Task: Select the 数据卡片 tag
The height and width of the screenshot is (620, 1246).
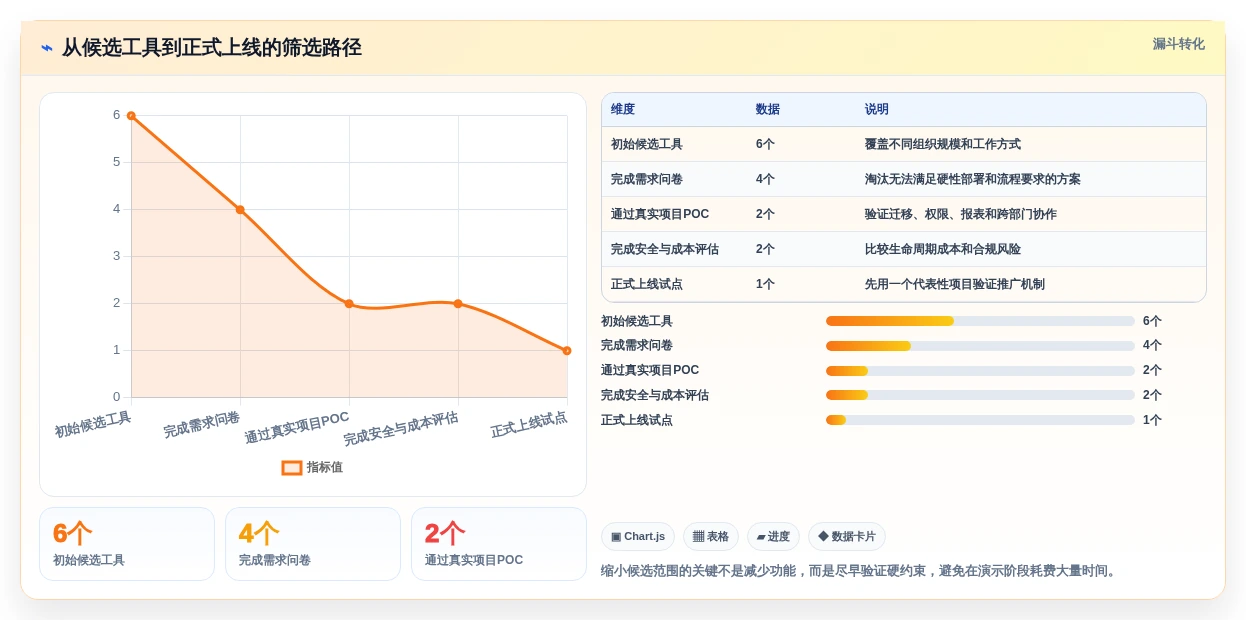Action: [847, 536]
